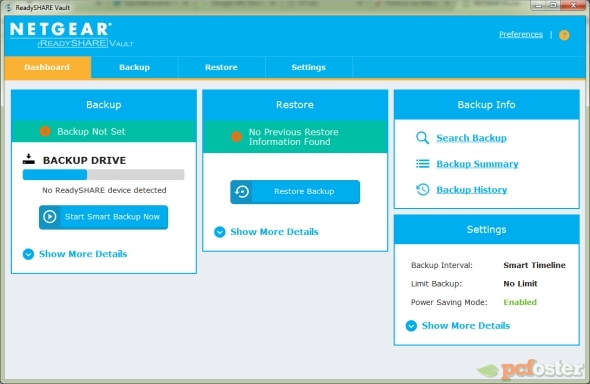
Task: Click the magnifier icon next to Search Backup
Action: click(x=422, y=138)
